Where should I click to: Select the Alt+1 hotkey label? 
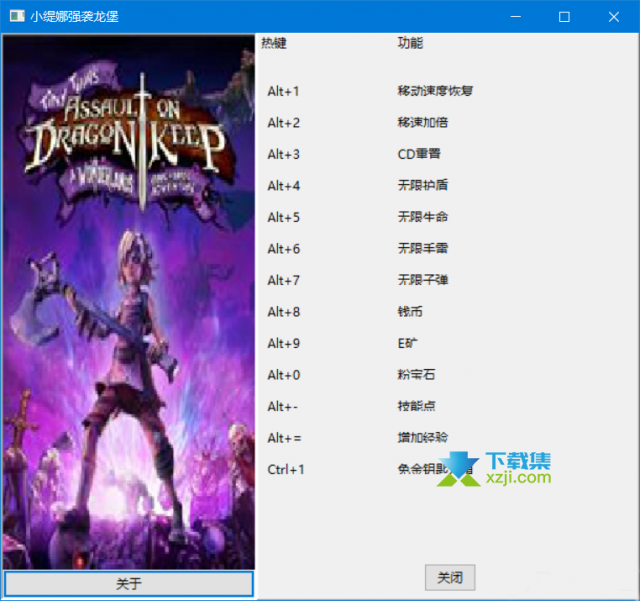283,91
